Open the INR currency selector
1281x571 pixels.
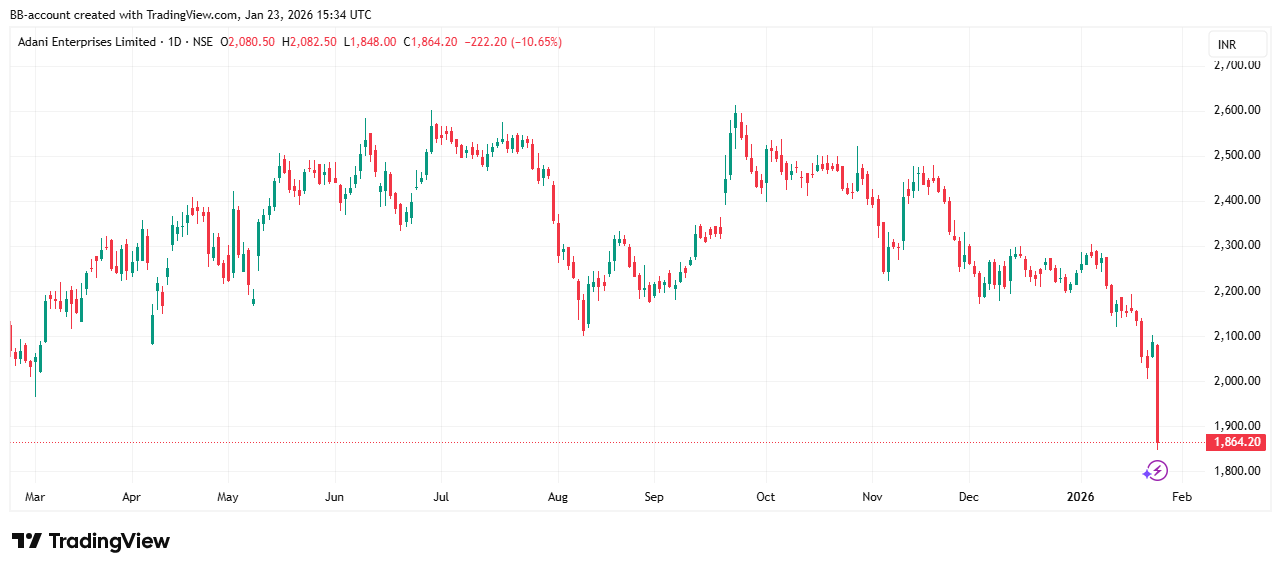click(1226, 45)
